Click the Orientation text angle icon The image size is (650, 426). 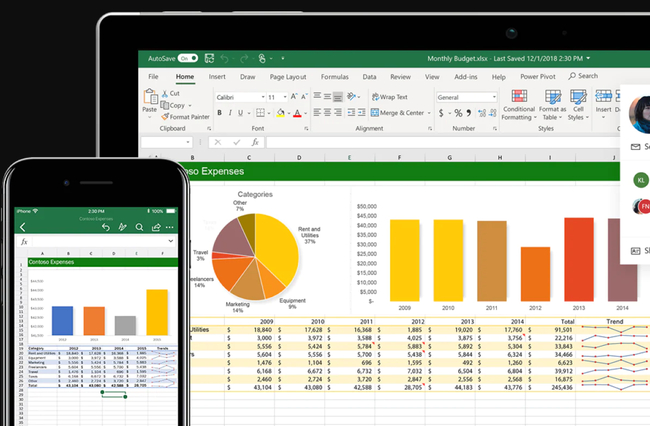[x=352, y=97]
